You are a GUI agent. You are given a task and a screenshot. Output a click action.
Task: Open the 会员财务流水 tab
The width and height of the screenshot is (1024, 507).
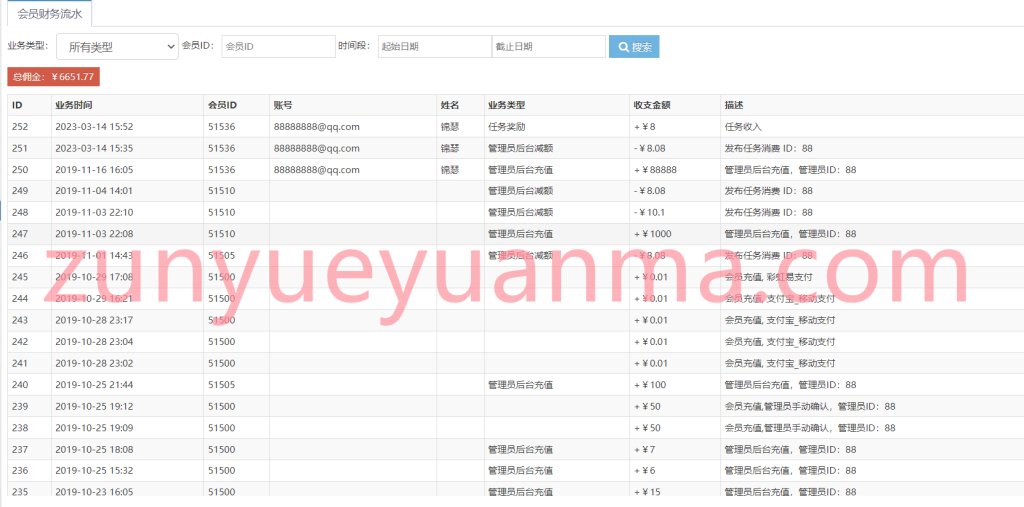click(50, 13)
